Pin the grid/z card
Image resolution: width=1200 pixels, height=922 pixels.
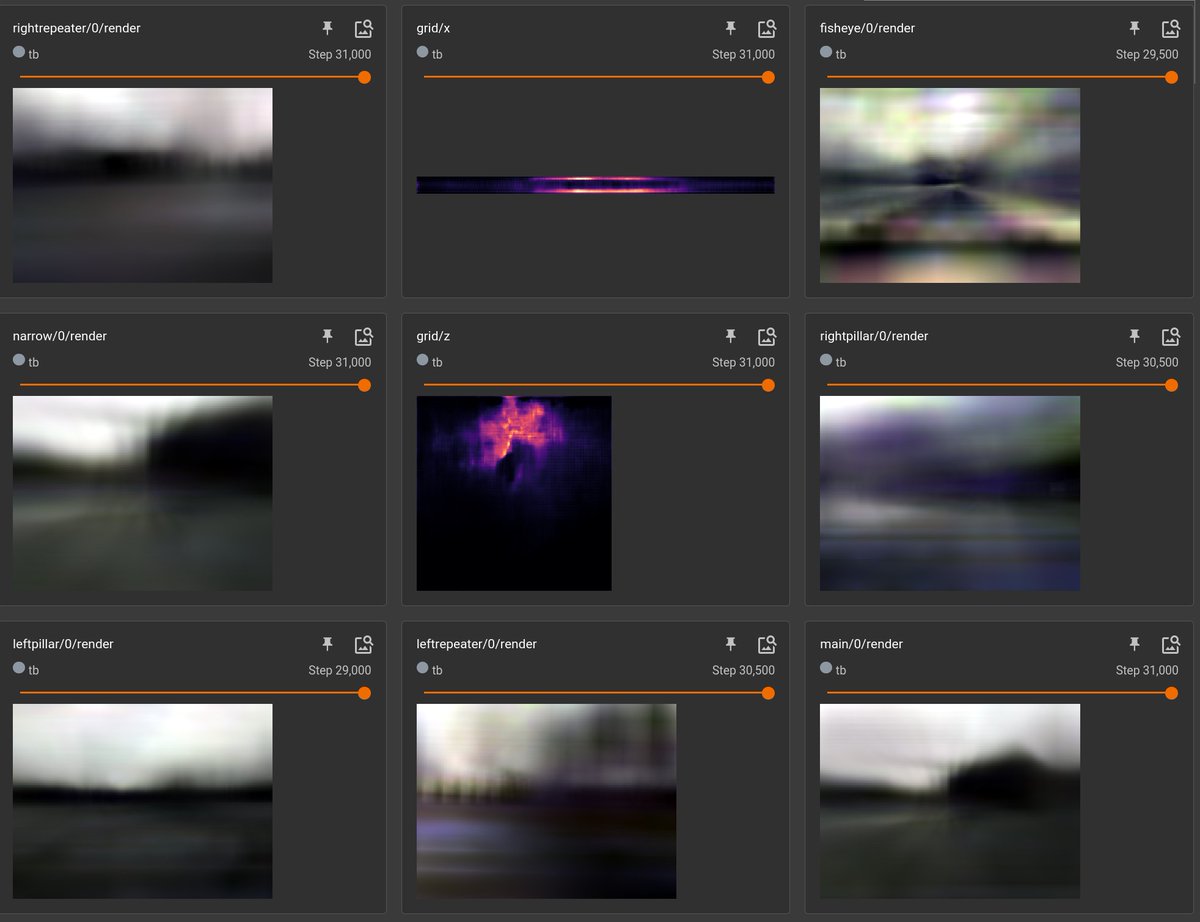coord(731,337)
